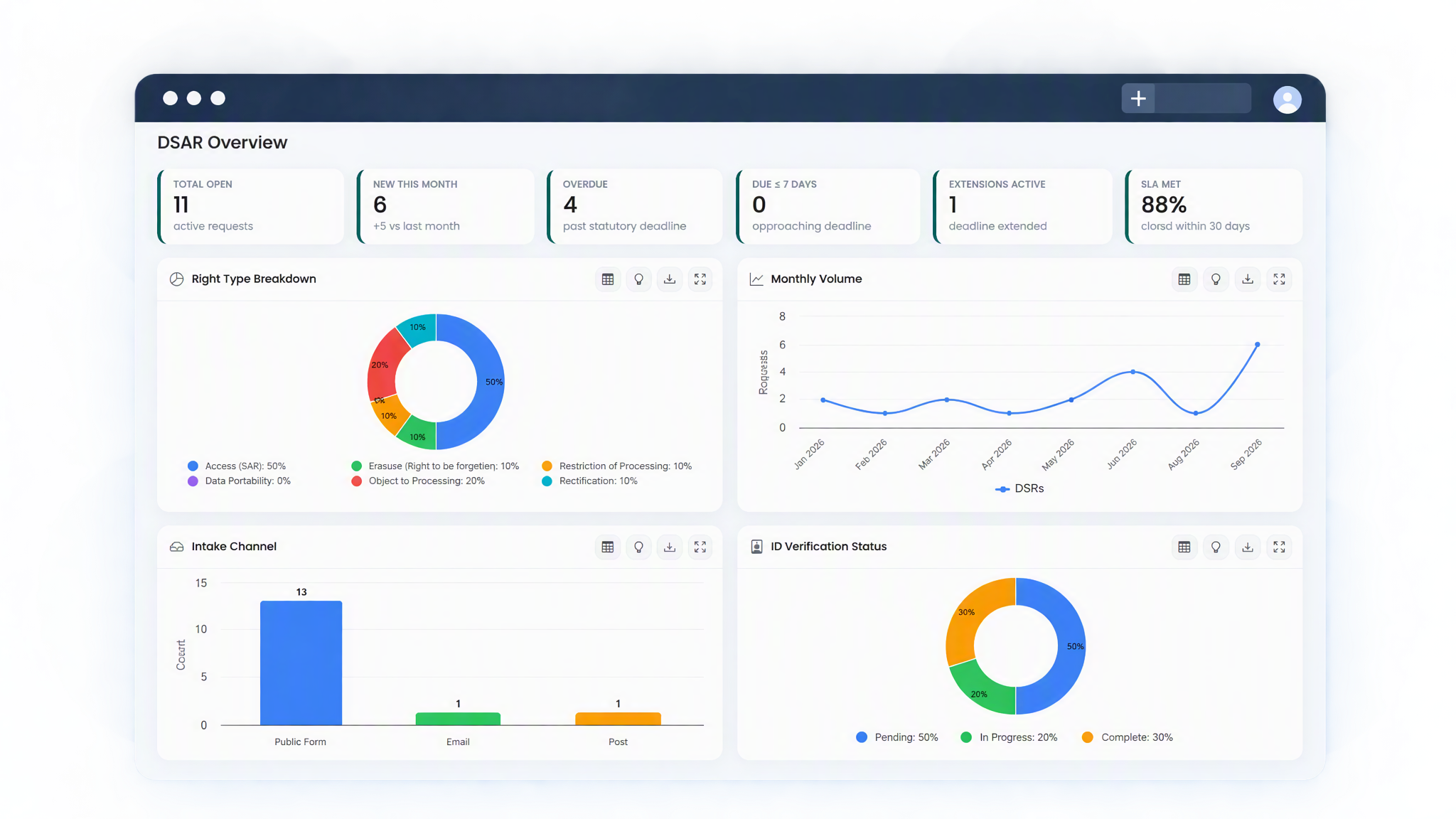Screen dimensions: 1456x819
Task: Show insights lightbulb for Right Type Breakdown
Action: pos(638,279)
